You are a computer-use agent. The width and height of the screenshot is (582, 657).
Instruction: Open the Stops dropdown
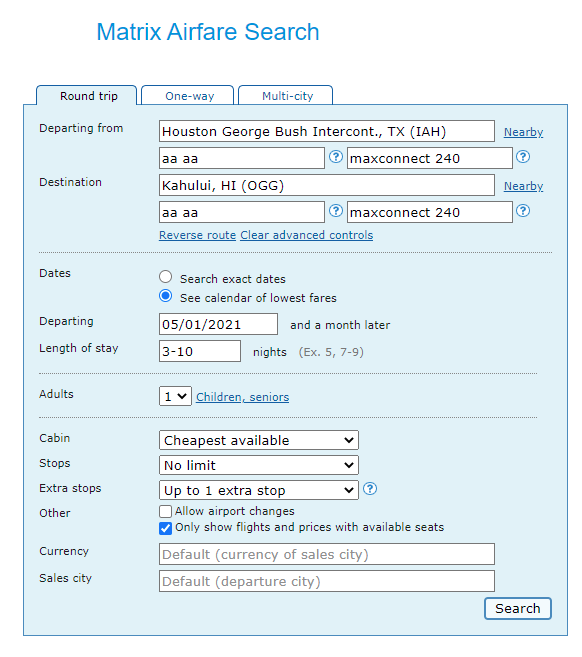coord(259,465)
